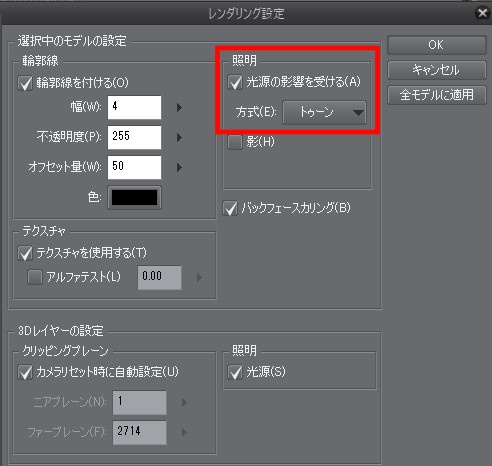Viewport: 492px width, 466px height.
Task: Click the アルファテスト value field 0.00
Action: pos(160,277)
